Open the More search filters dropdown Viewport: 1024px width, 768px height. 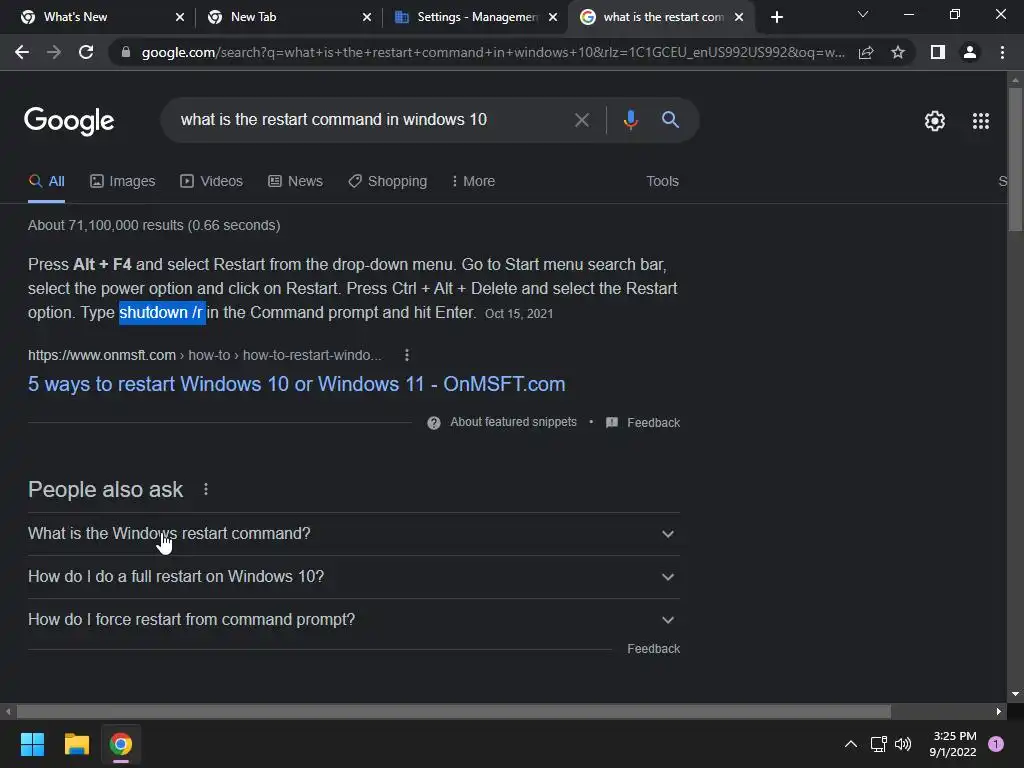[x=473, y=182]
